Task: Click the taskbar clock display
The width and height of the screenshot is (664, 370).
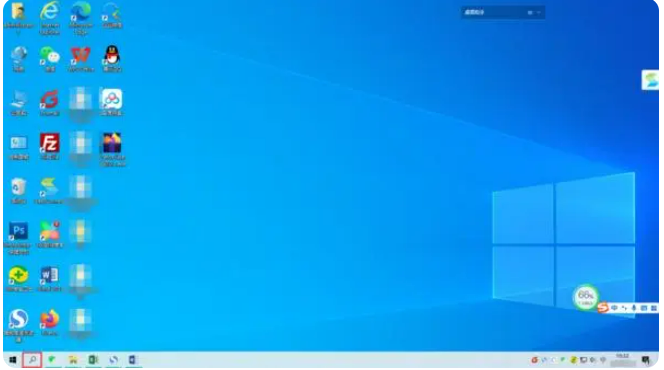Action: [622, 360]
